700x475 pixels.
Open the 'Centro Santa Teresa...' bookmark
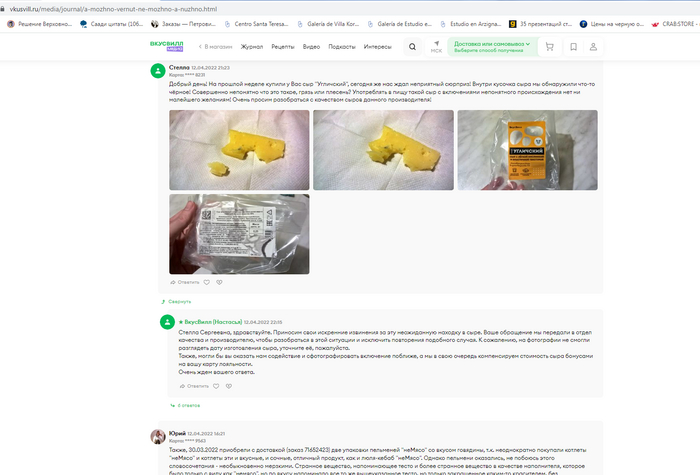click(x=256, y=24)
